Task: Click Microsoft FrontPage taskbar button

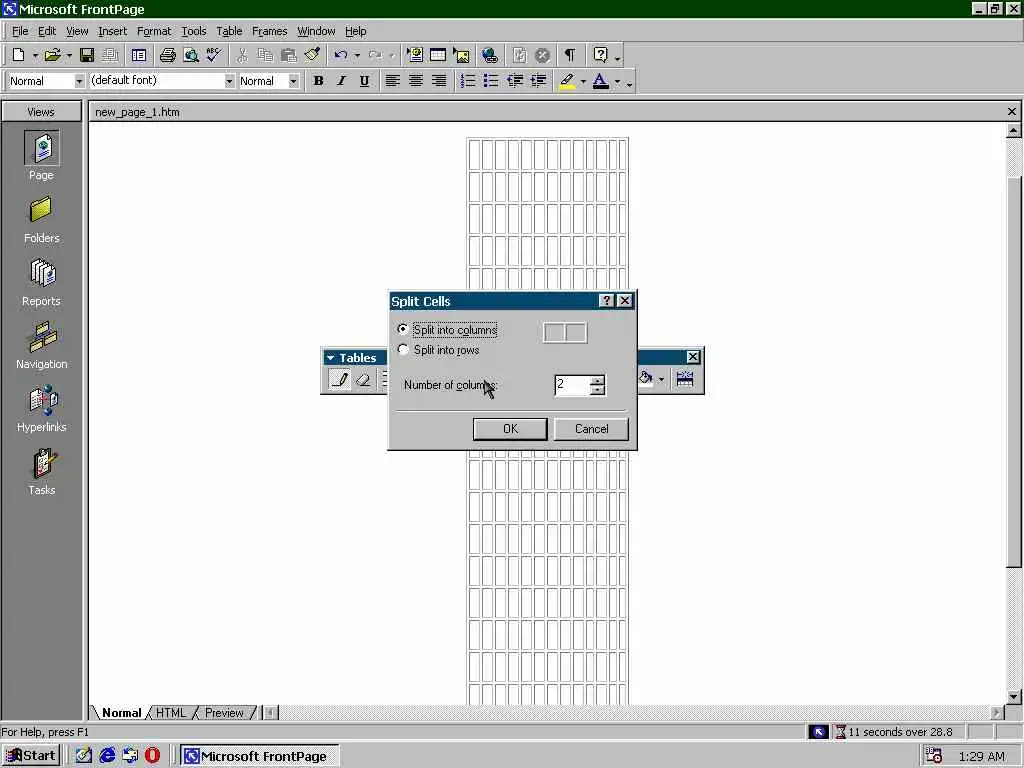Action: [x=259, y=756]
